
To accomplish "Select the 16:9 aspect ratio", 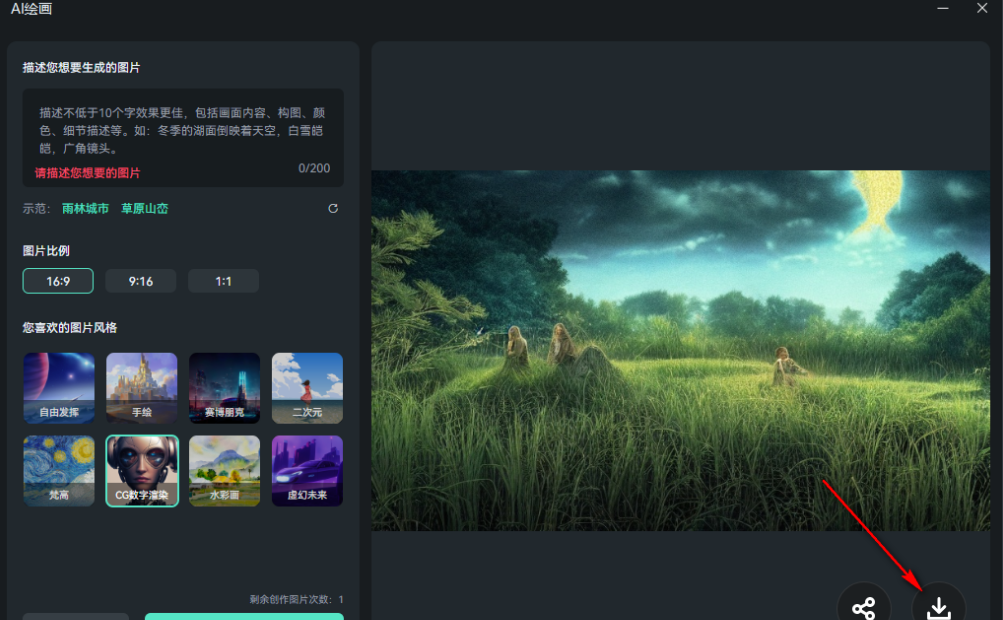I will [x=57, y=281].
